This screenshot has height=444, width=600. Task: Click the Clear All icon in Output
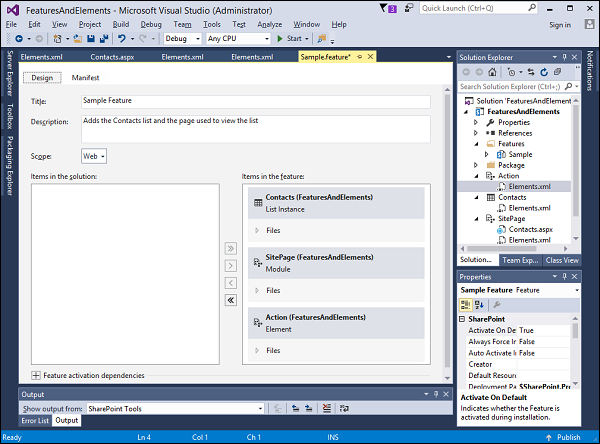[x=326, y=409]
